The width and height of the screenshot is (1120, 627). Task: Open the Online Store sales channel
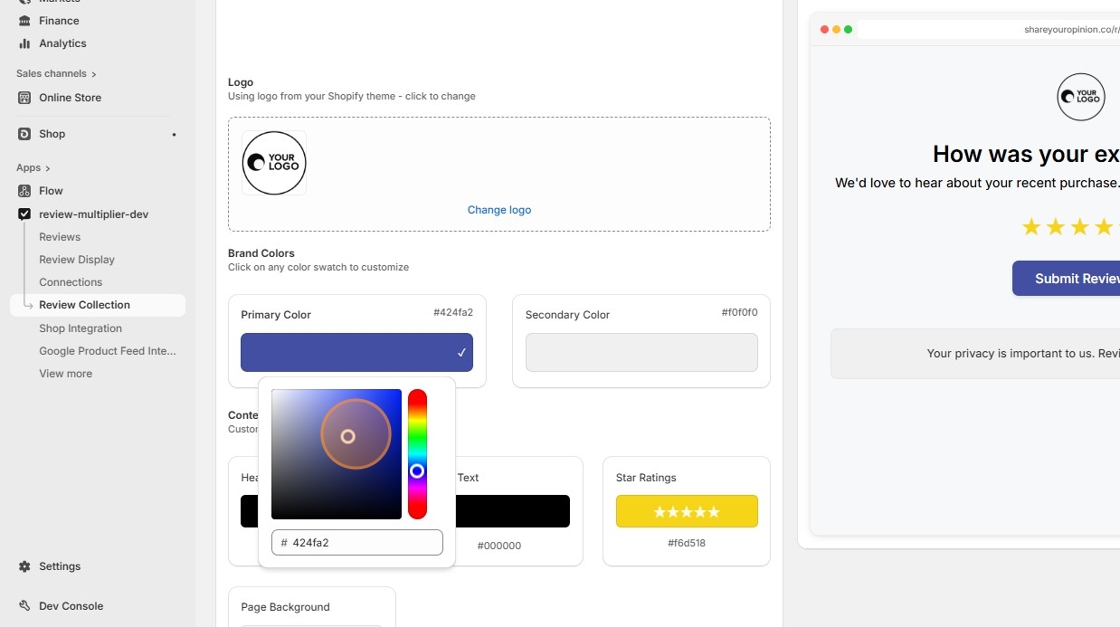(x=69, y=97)
